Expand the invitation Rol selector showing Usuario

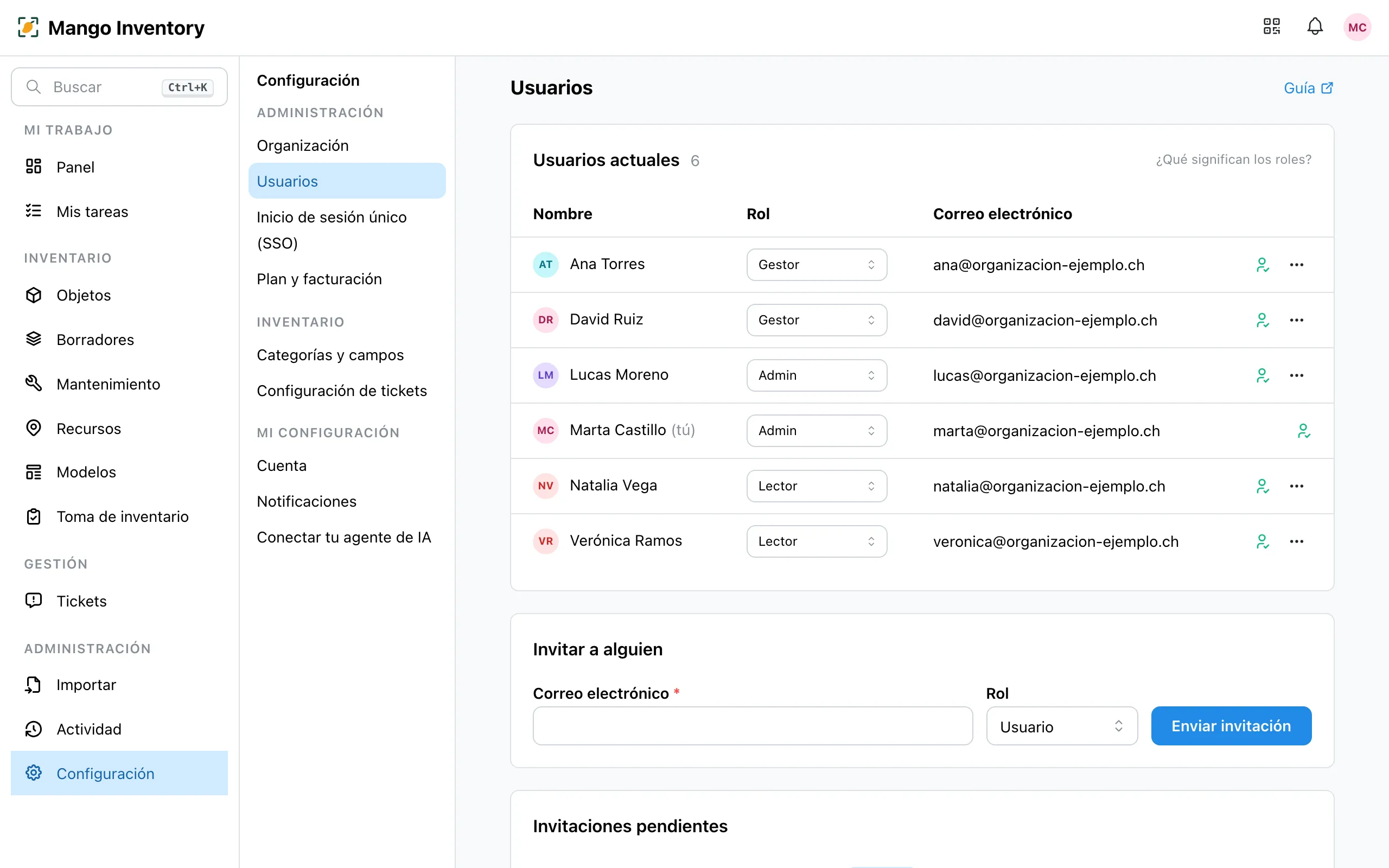1061,726
